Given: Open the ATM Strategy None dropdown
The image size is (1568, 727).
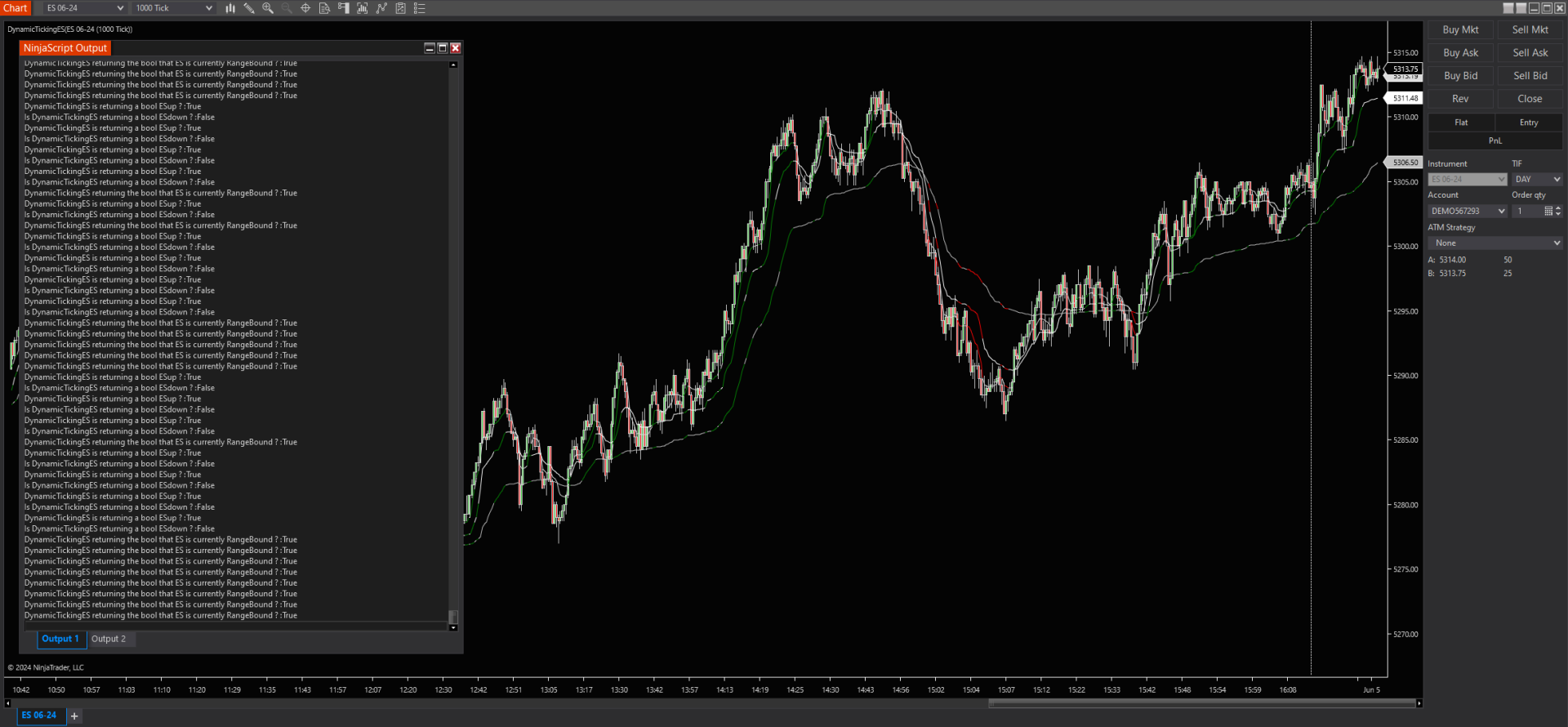Looking at the screenshot, I should 1494,243.
